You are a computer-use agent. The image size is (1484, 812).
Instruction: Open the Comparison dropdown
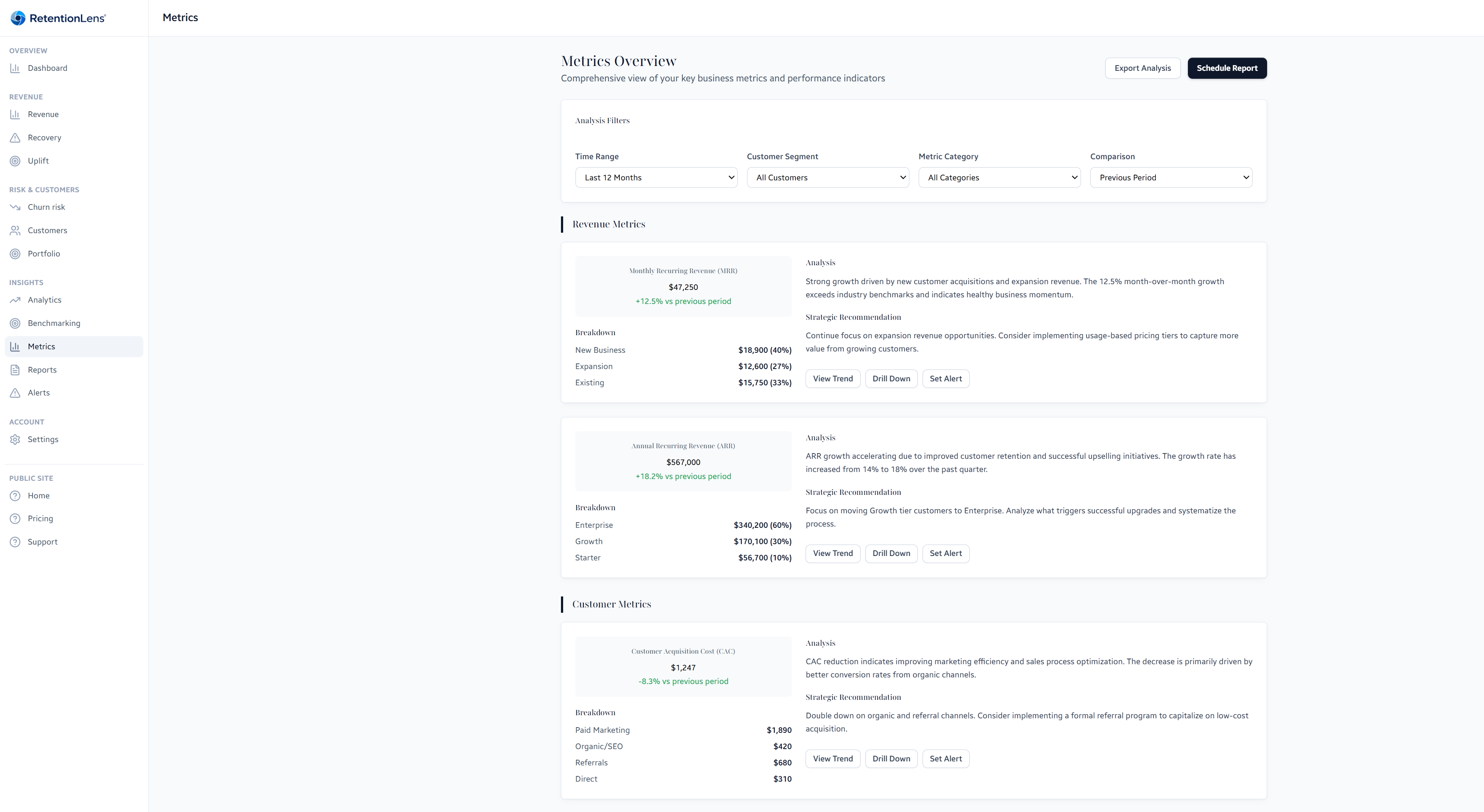point(1171,177)
